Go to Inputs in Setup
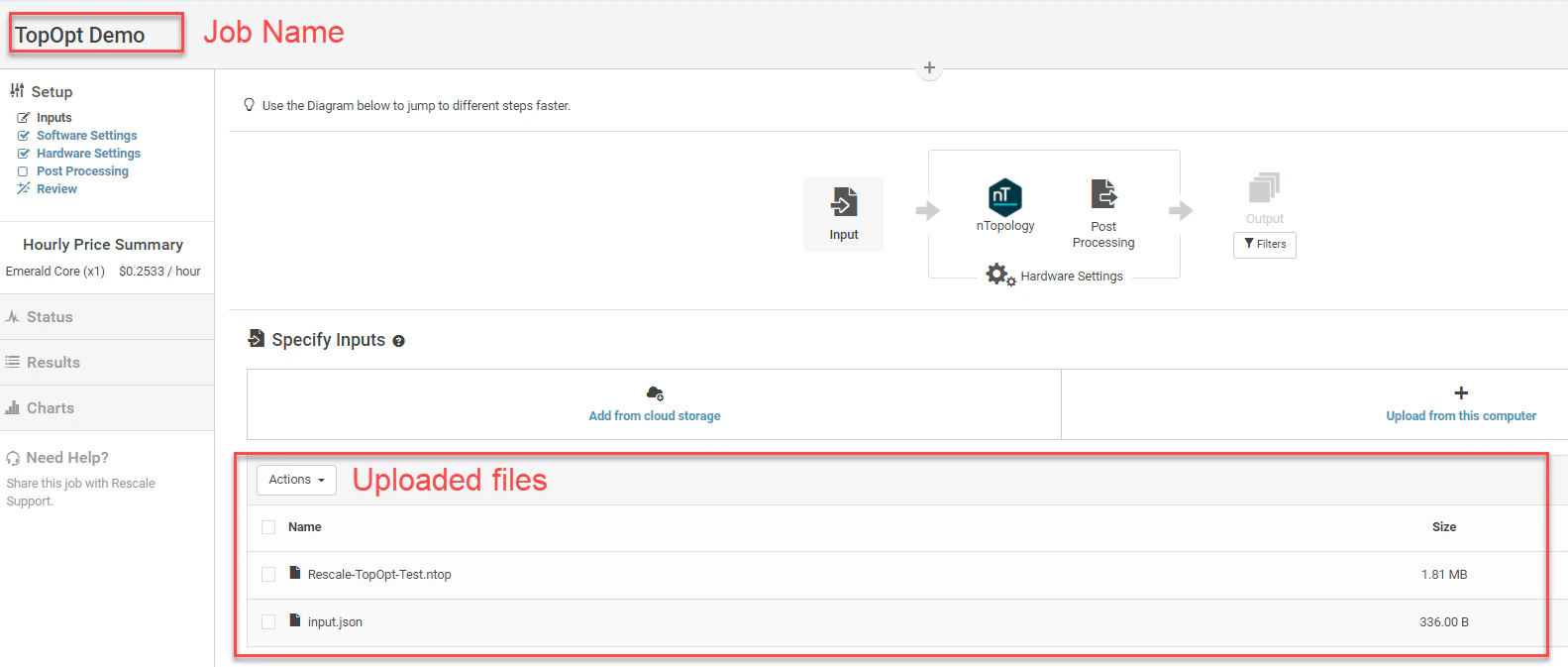This screenshot has height=667, width=1568. point(54,118)
